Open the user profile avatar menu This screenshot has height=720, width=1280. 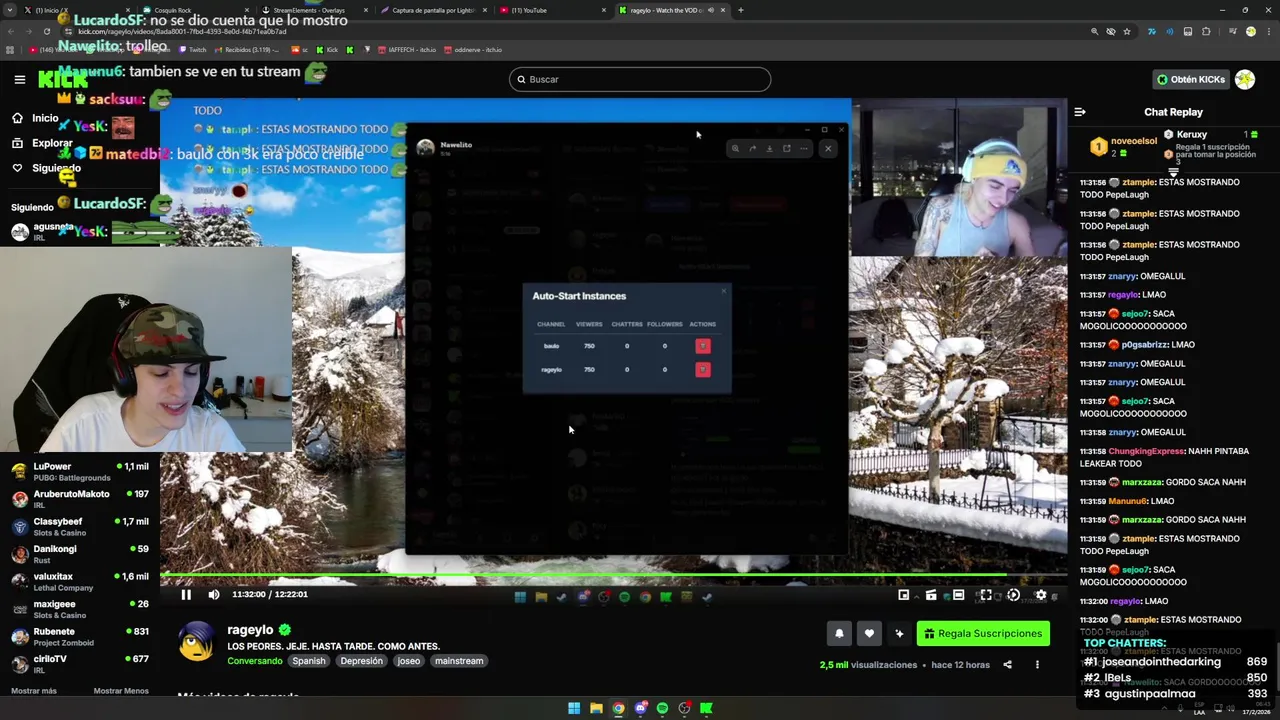tap(1245, 79)
